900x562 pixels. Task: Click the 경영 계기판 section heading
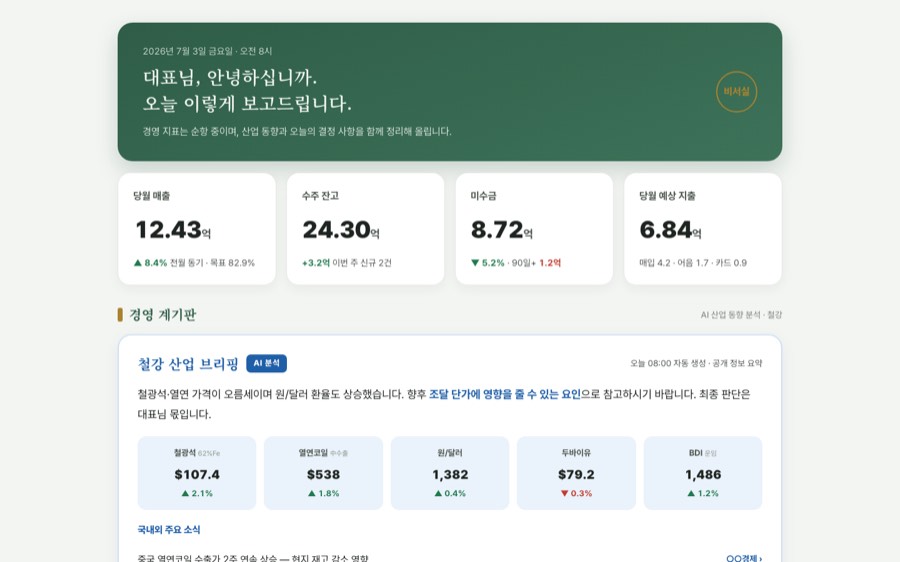pos(162,315)
